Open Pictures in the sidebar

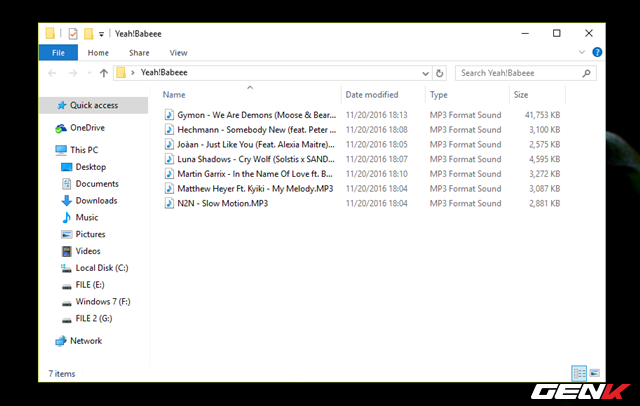(91, 234)
